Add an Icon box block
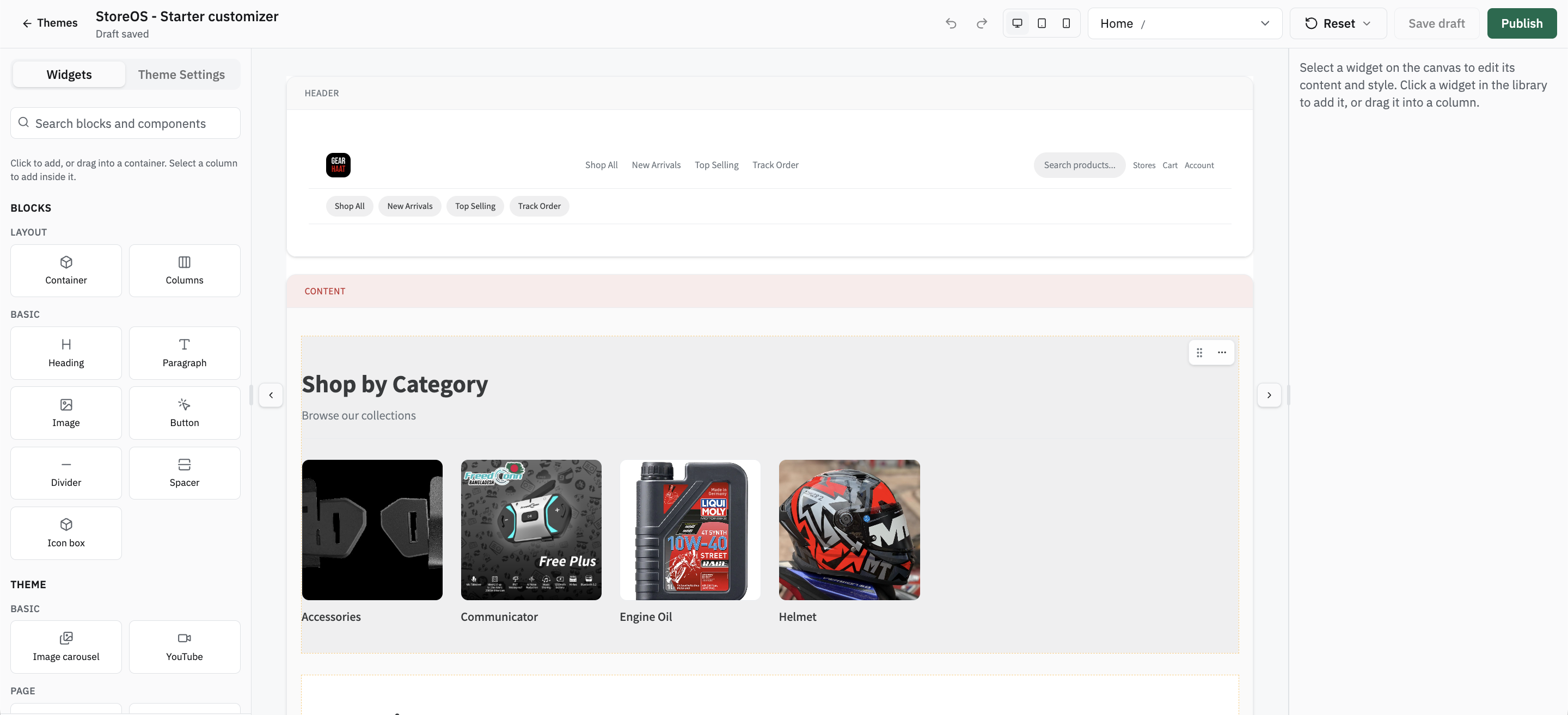The image size is (1568, 715). point(66,533)
